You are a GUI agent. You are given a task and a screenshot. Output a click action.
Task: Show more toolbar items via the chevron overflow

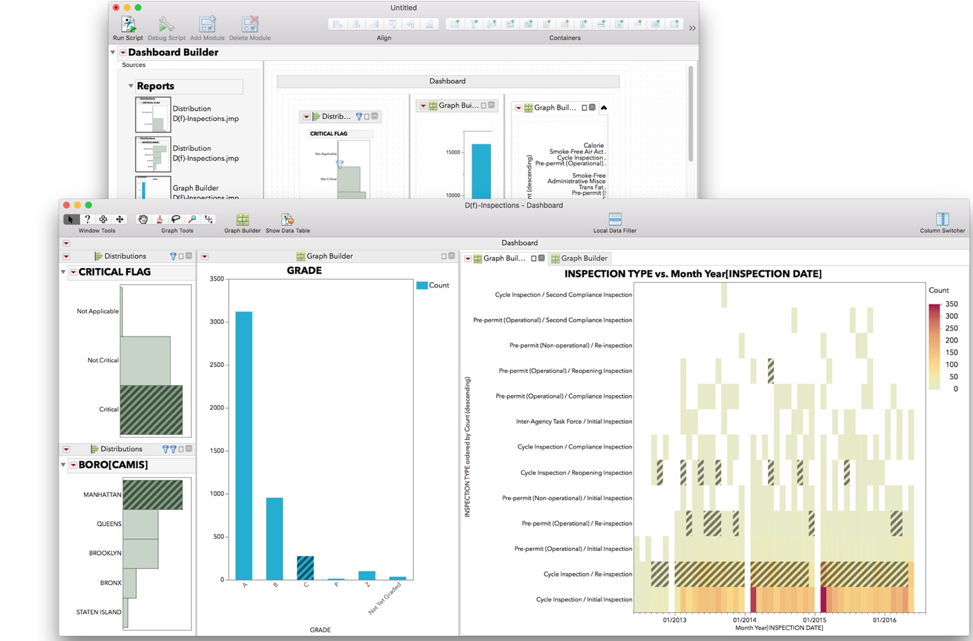[692, 28]
